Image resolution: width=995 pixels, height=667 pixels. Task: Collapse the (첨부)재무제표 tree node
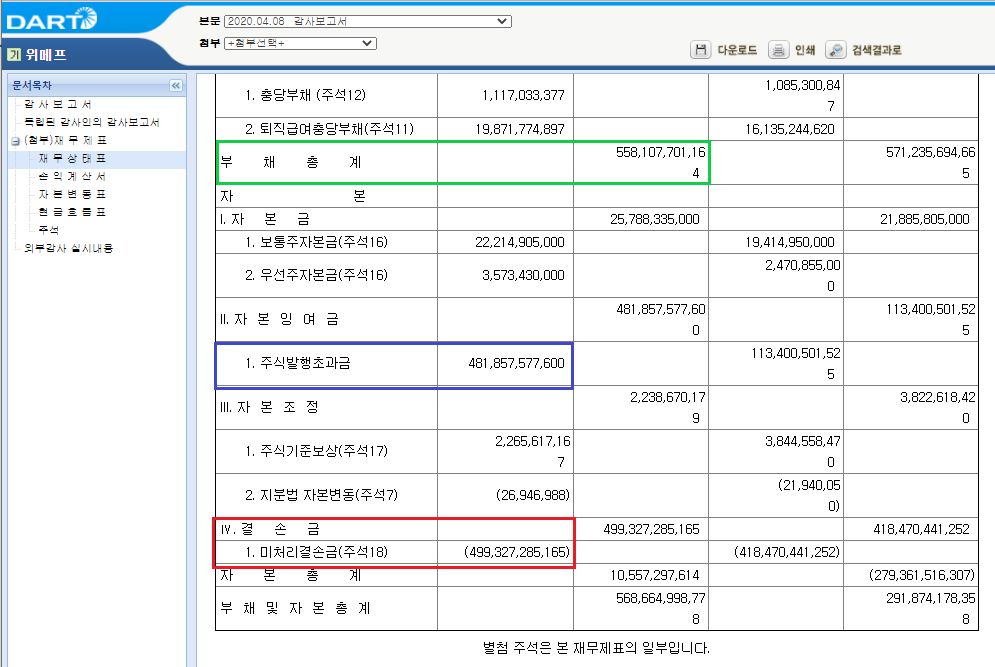14,139
